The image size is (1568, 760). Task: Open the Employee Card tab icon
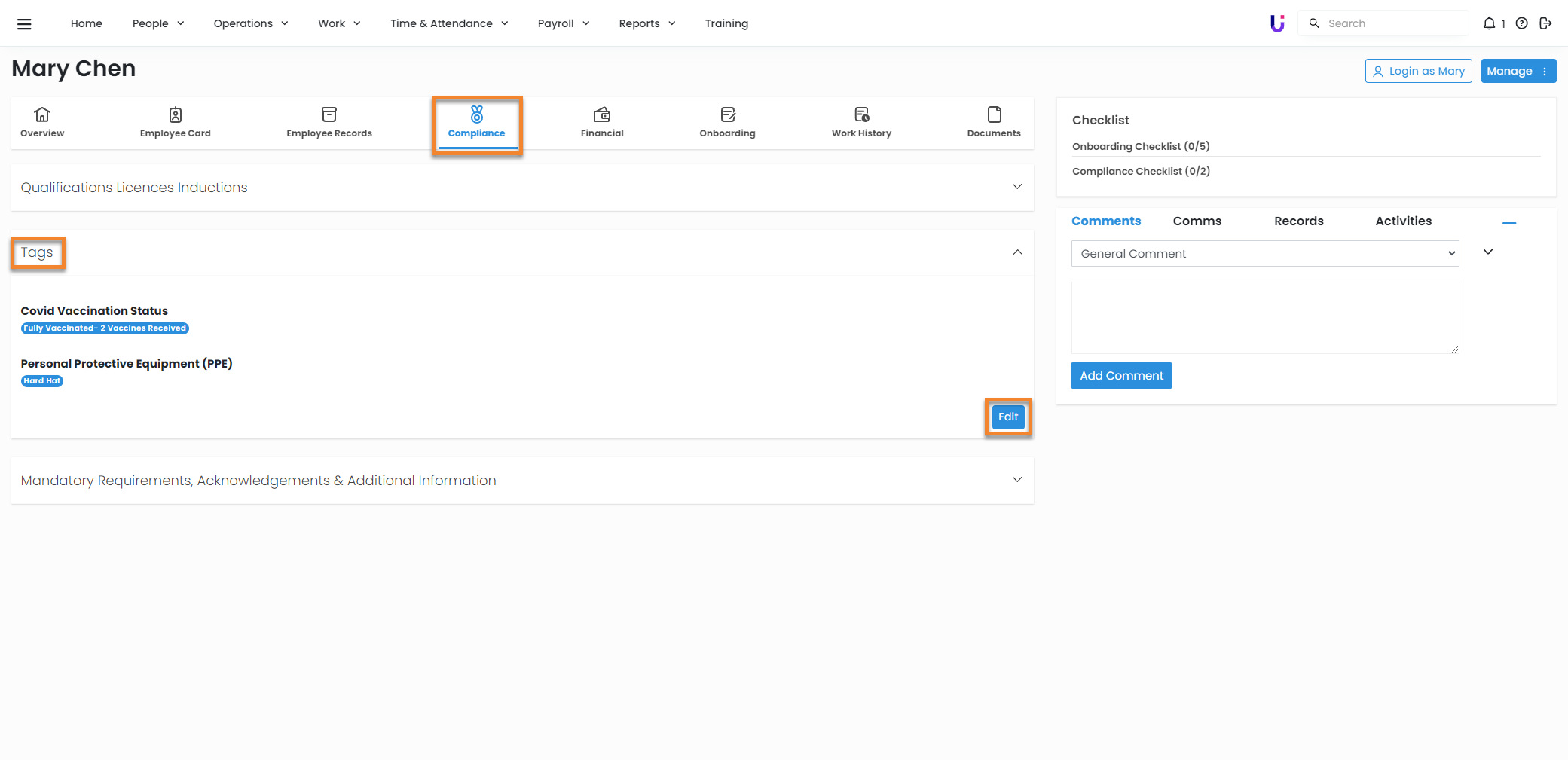pyautogui.click(x=175, y=114)
